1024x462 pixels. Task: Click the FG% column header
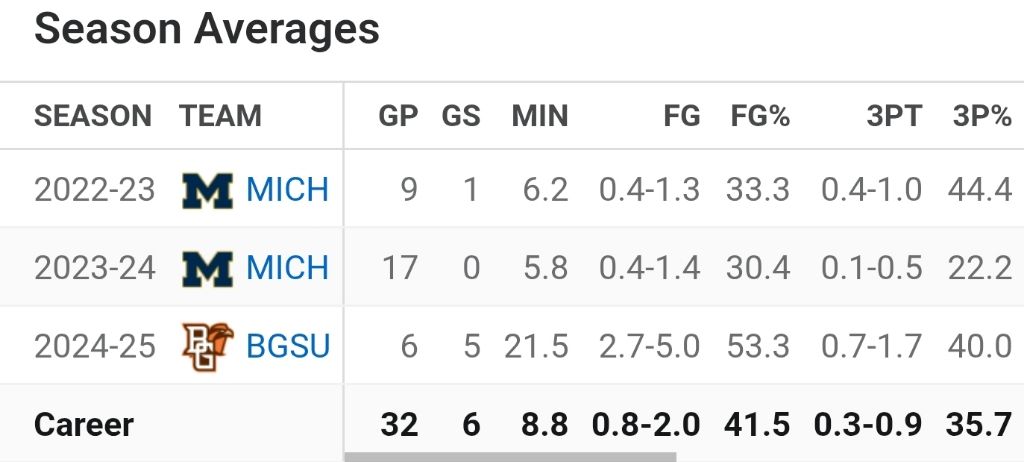click(760, 116)
